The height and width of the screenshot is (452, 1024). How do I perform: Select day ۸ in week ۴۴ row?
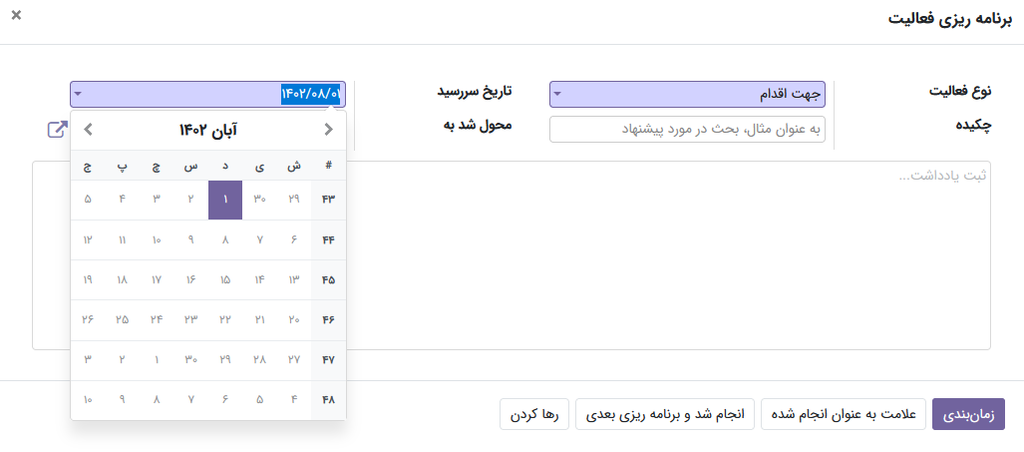[225, 240]
